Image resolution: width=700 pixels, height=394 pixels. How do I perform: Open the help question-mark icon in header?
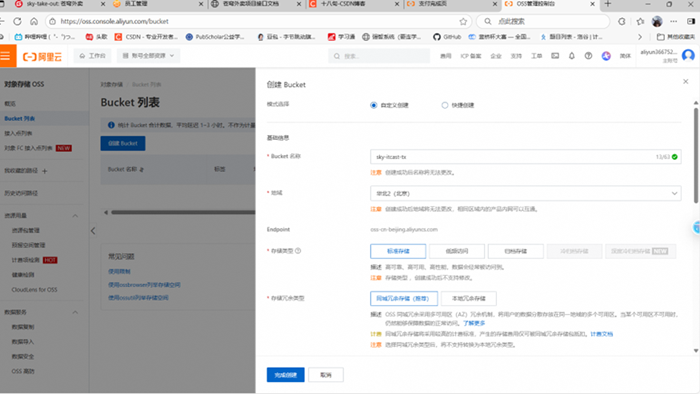pos(588,56)
